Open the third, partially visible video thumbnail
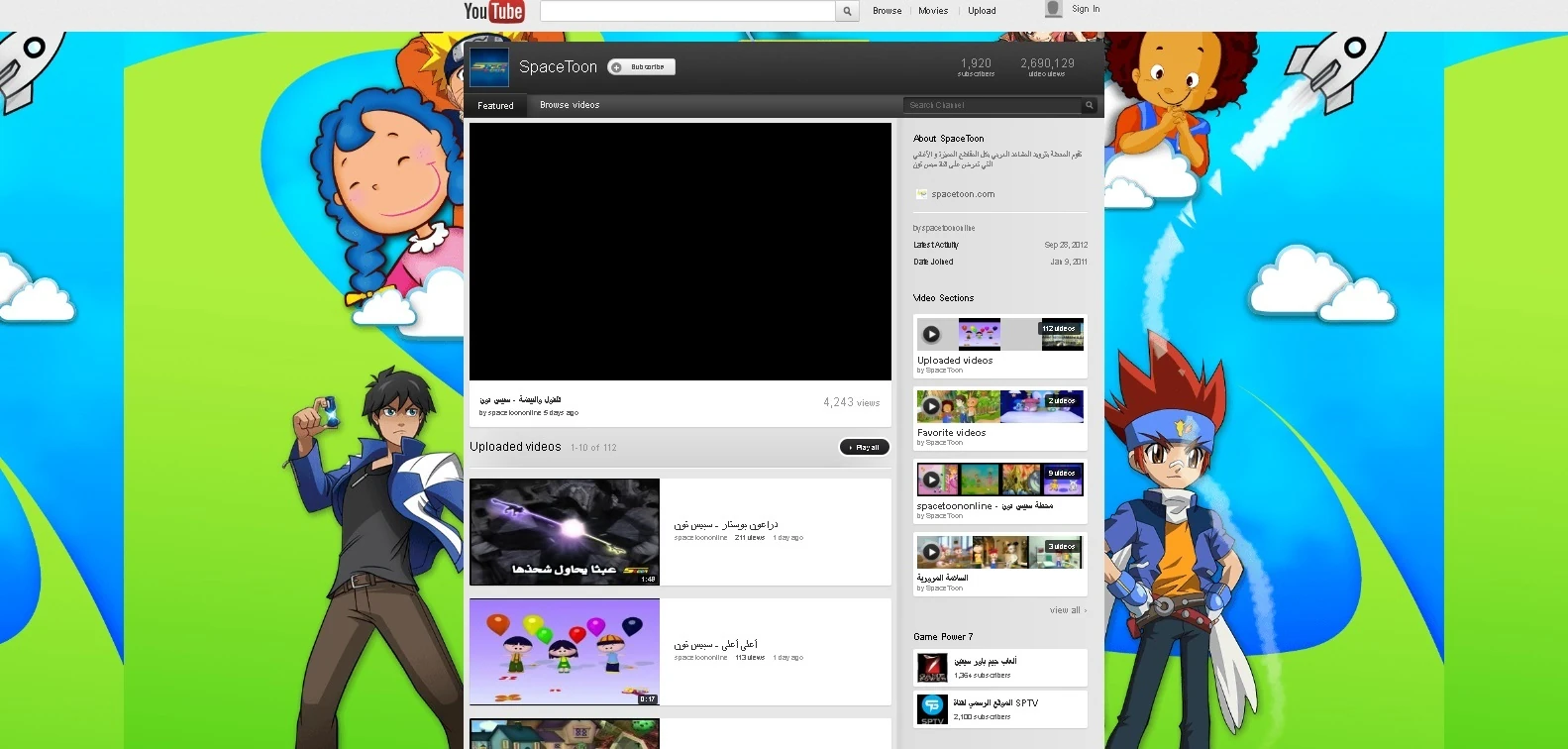The width and height of the screenshot is (1568, 749). (x=565, y=734)
